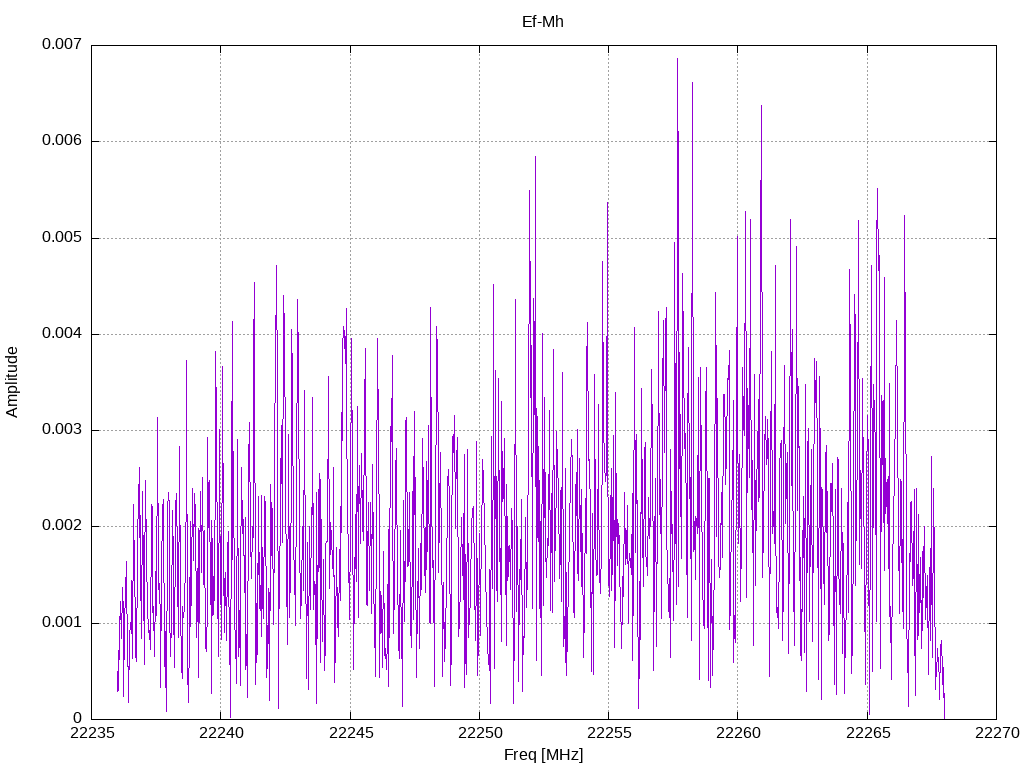Click x-axis tick label 22250
This screenshot has width=1024, height=768.
[x=480, y=733]
